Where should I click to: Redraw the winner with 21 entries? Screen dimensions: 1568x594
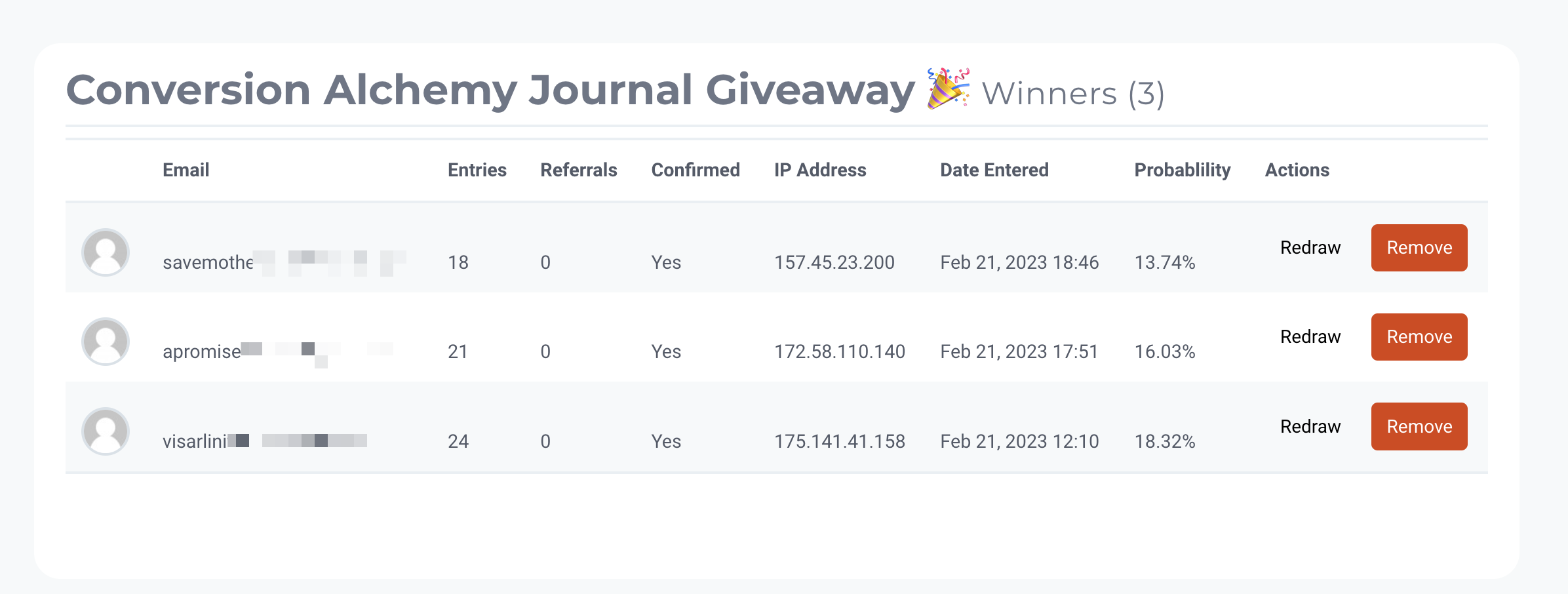1310,337
